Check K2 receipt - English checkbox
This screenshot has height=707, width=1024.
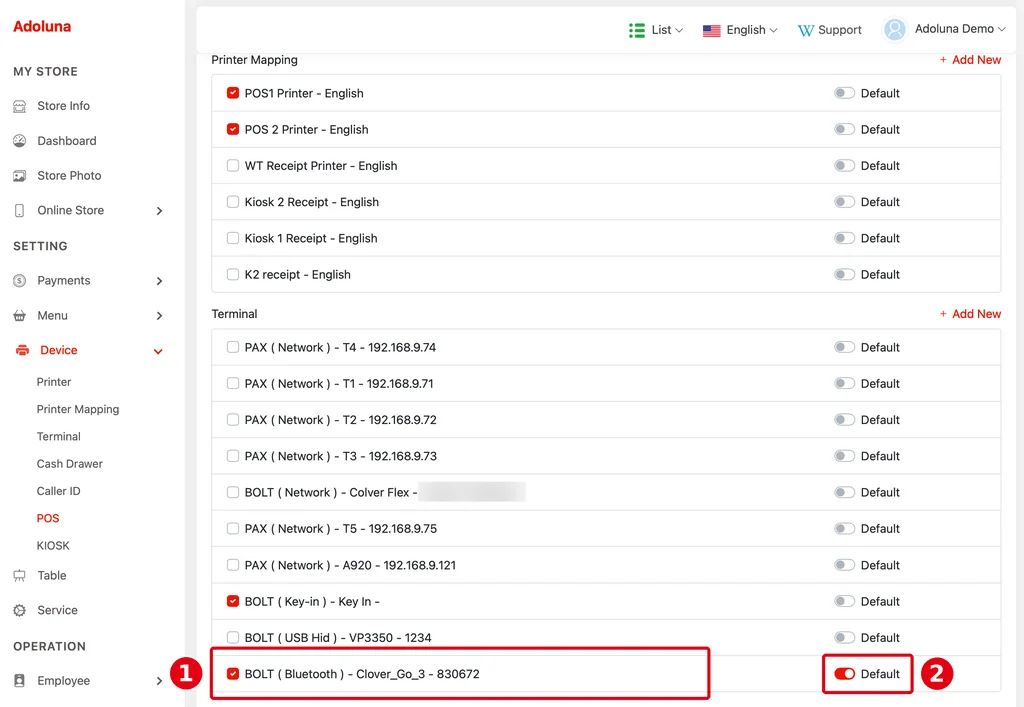pyautogui.click(x=232, y=274)
